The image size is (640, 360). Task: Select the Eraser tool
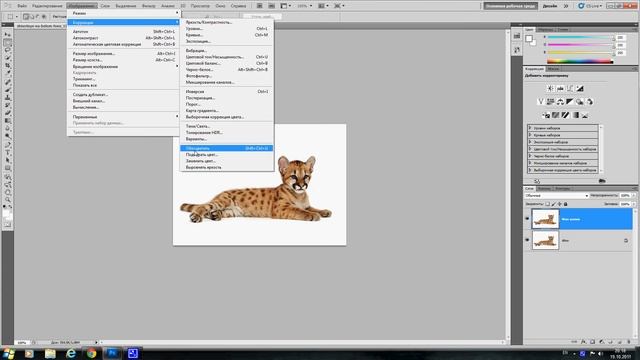coord(7,113)
